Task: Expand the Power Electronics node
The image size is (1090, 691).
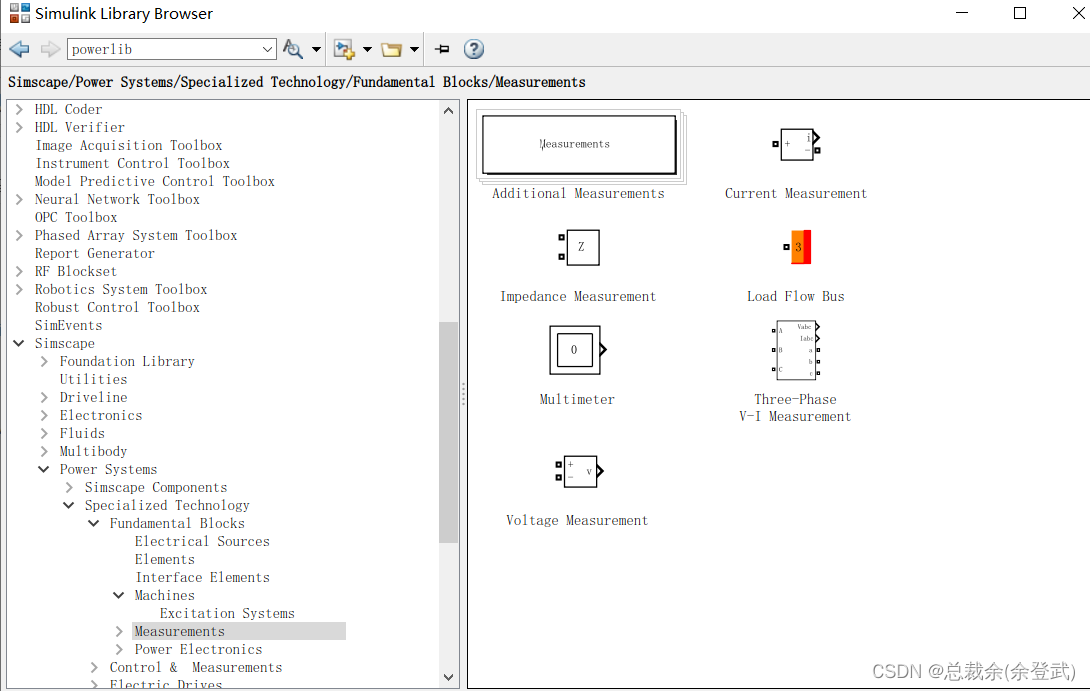Action: (120, 649)
